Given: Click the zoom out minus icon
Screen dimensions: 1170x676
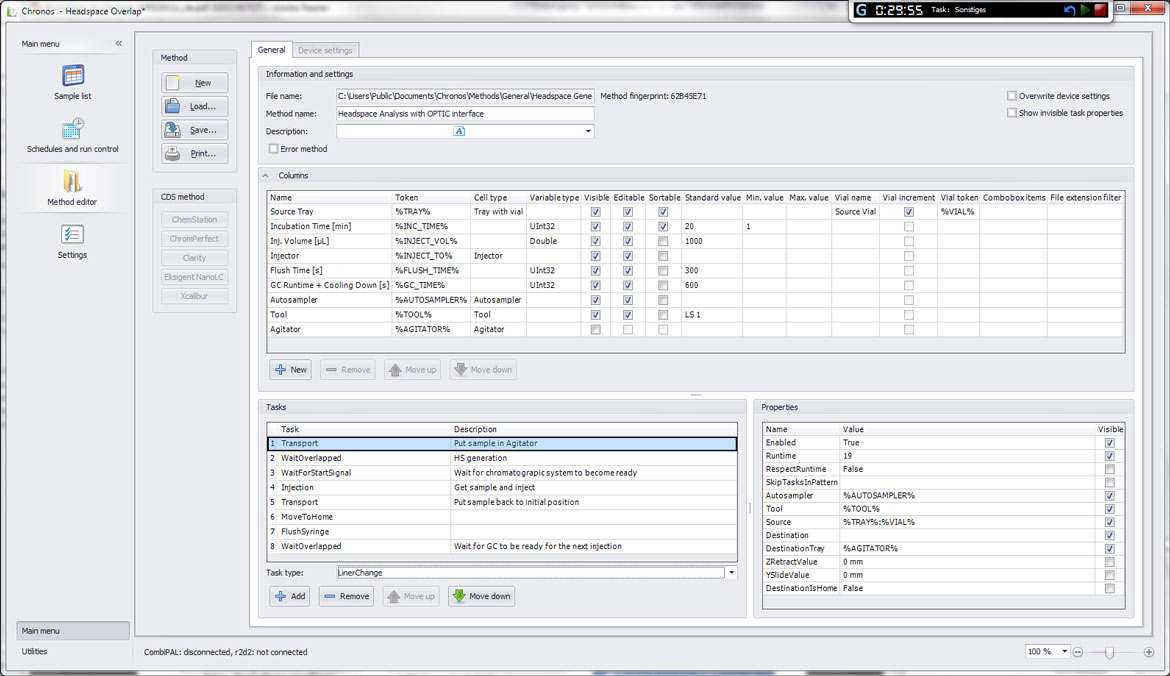Looking at the screenshot, I should tap(1077, 652).
